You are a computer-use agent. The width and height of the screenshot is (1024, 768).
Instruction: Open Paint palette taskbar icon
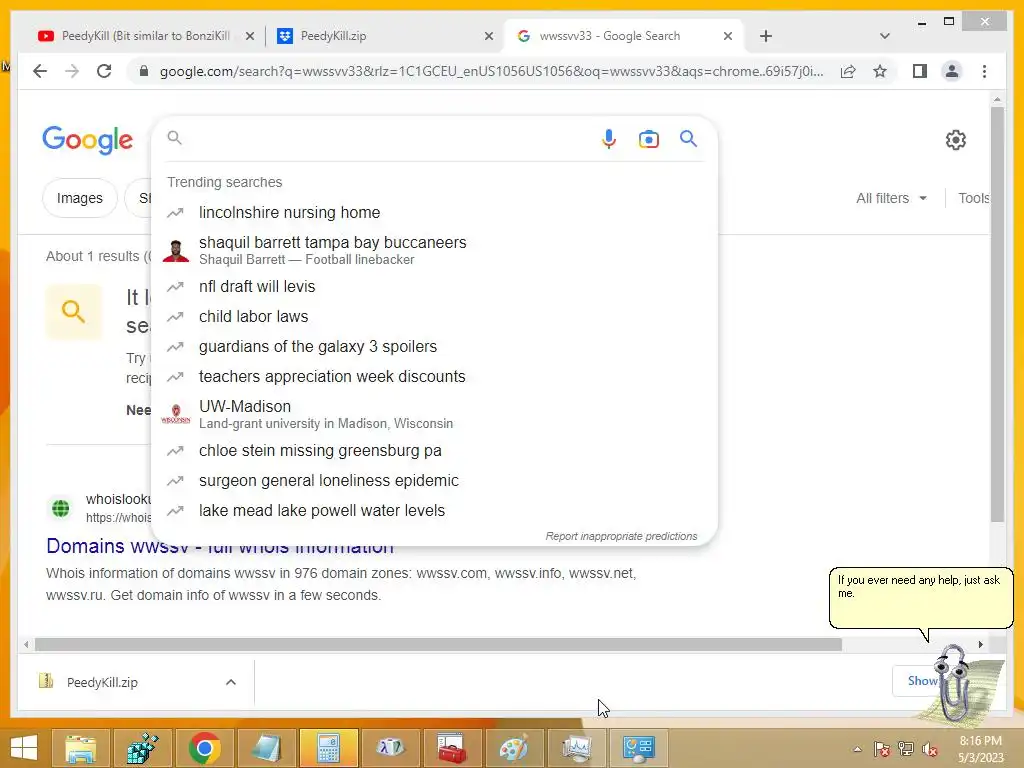514,748
